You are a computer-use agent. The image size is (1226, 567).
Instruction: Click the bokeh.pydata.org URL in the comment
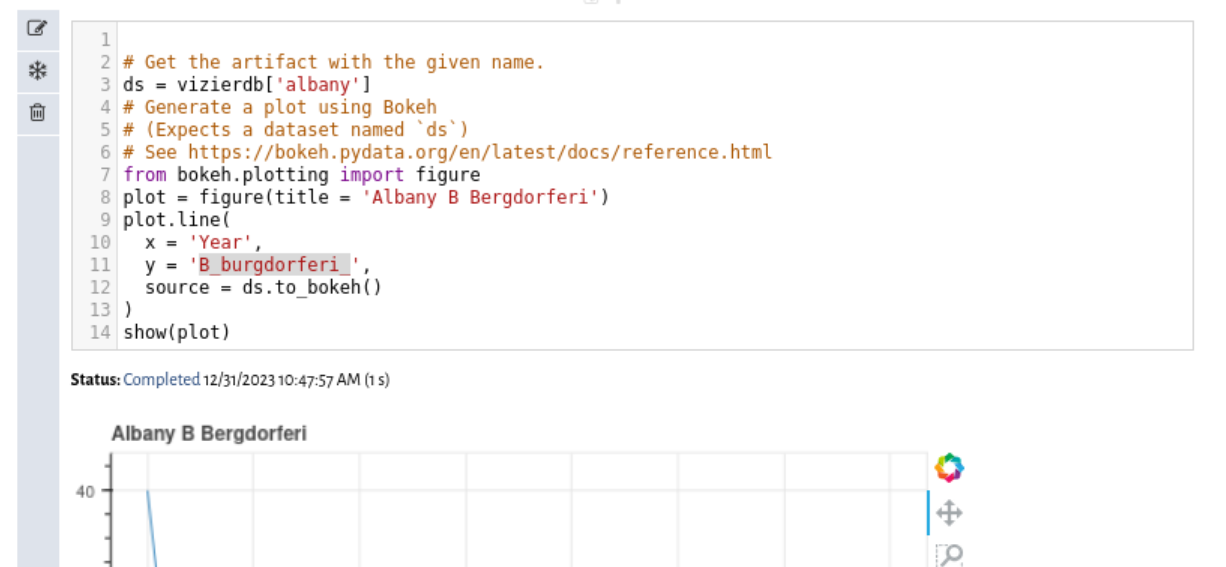coord(480,152)
